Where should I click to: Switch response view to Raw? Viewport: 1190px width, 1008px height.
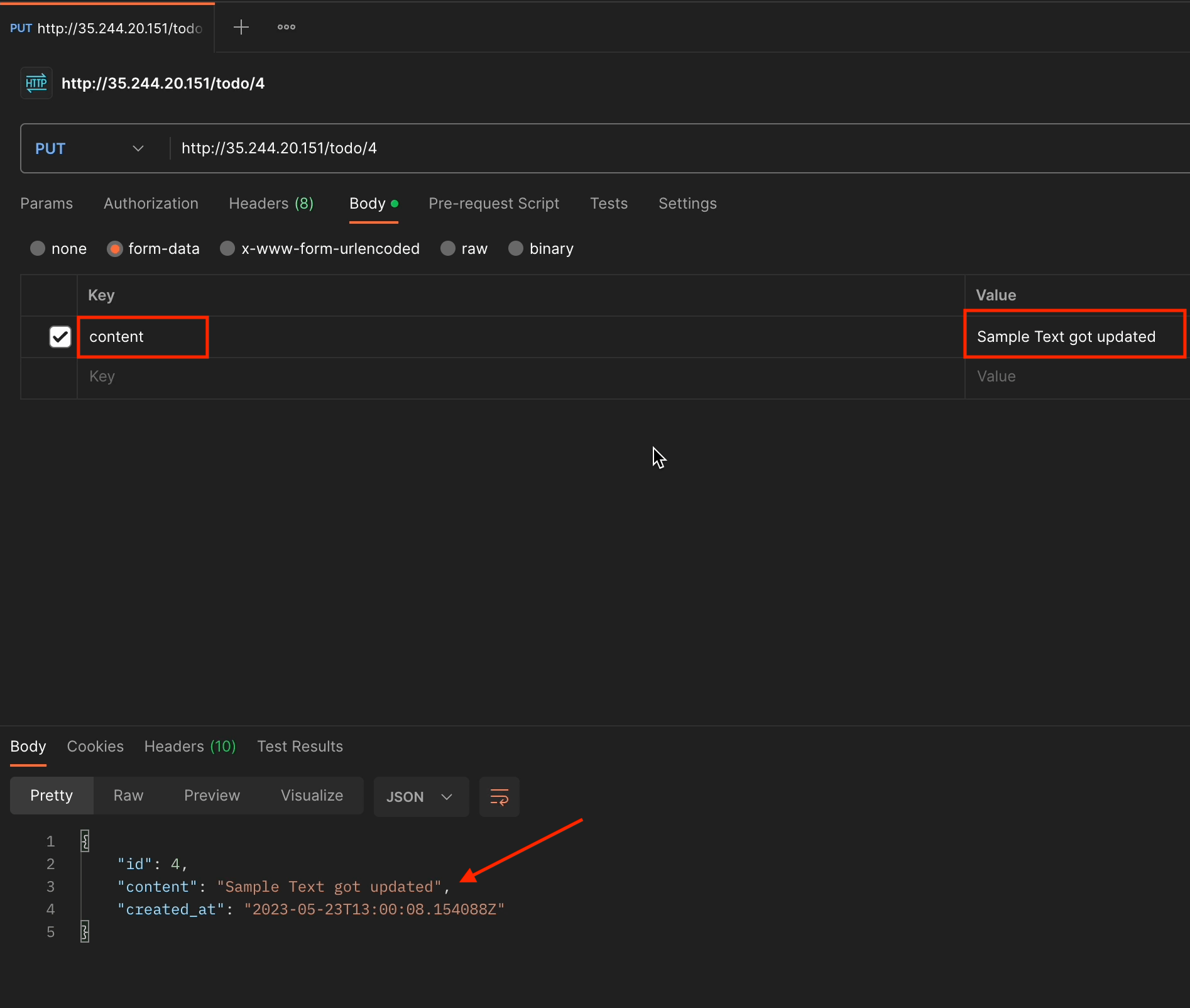(x=128, y=796)
